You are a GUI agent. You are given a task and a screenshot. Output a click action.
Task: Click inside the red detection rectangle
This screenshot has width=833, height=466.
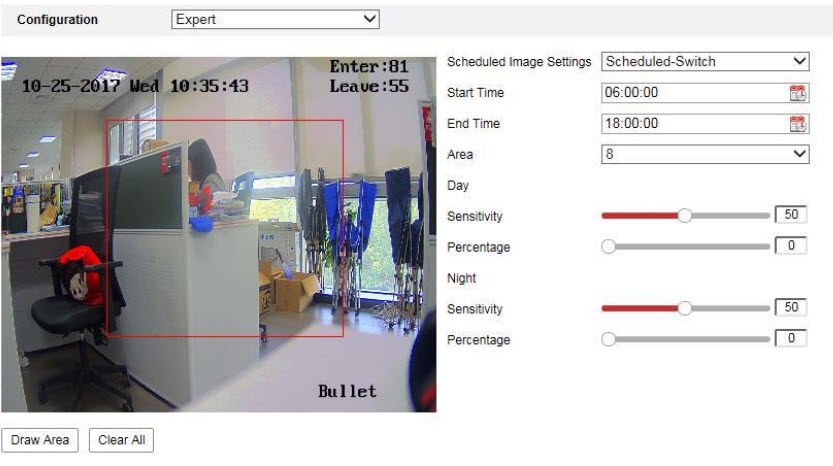pyautogui.click(x=225, y=228)
